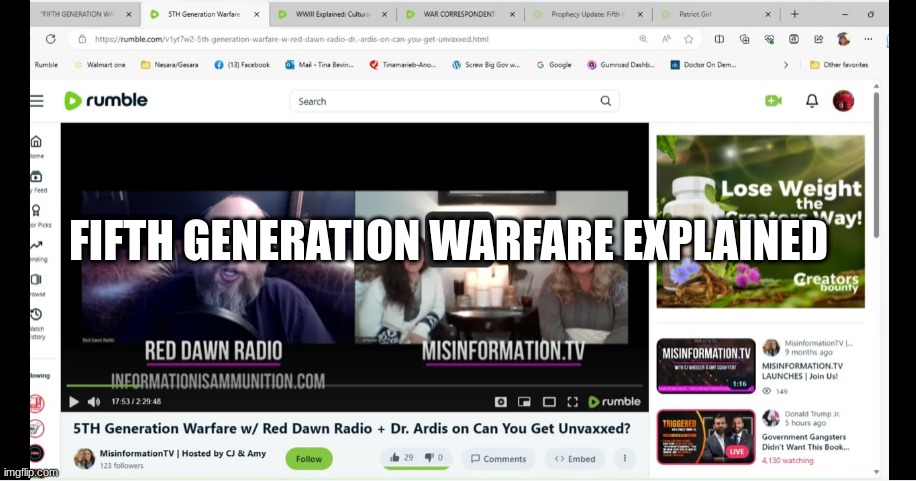Open Edge settings and more menu

[x=868, y=39]
